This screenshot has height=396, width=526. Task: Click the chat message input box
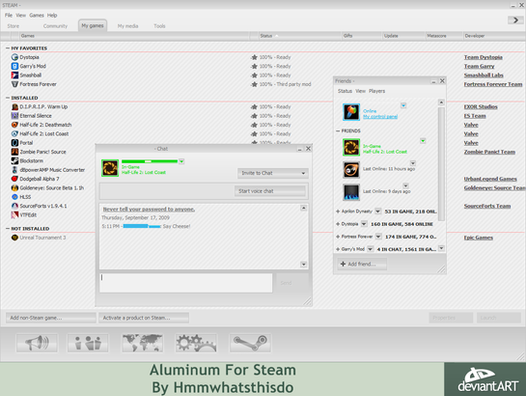click(186, 283)
